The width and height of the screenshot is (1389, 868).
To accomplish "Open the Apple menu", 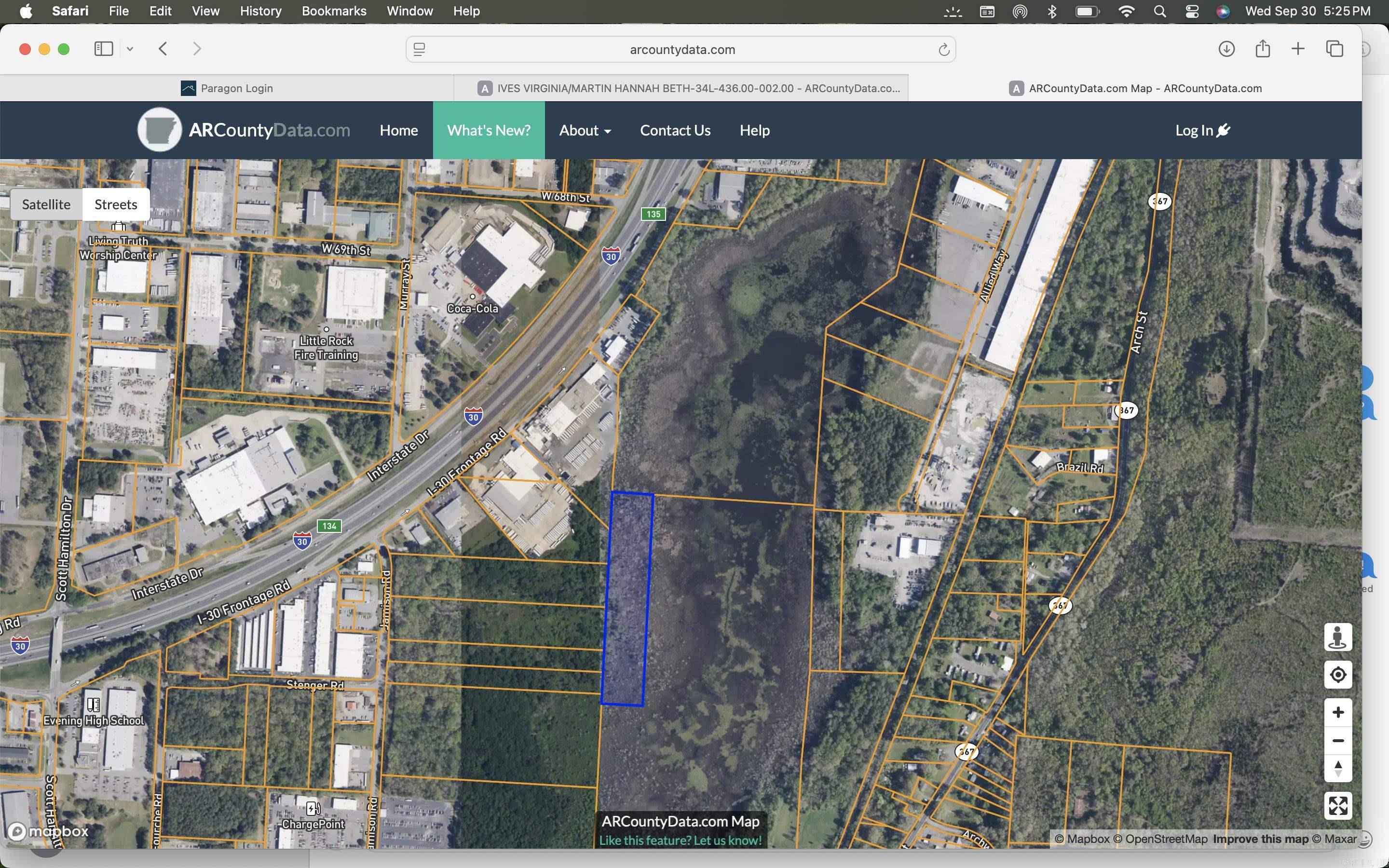I will (x=26, y=11).
